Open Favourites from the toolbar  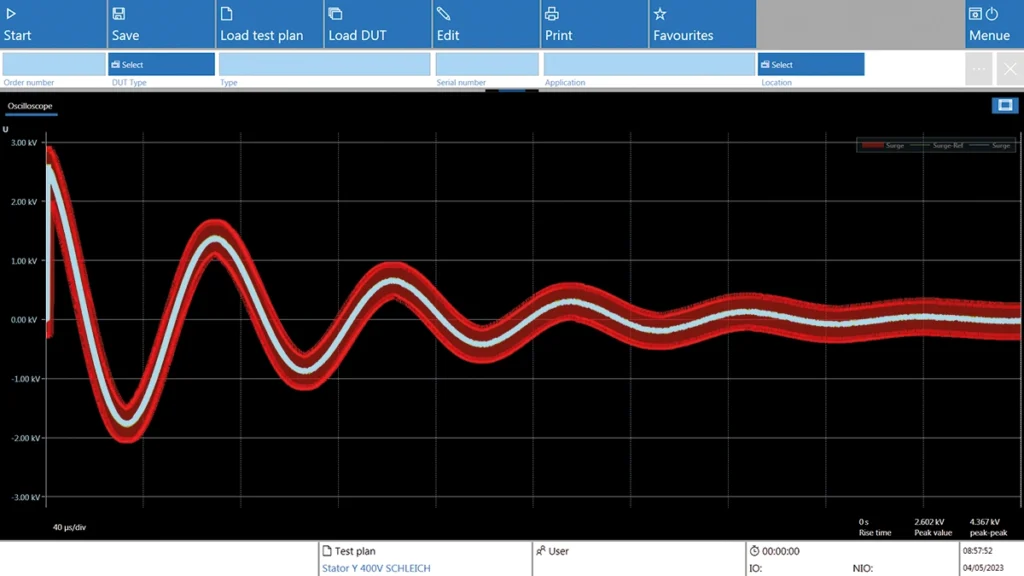702,24
